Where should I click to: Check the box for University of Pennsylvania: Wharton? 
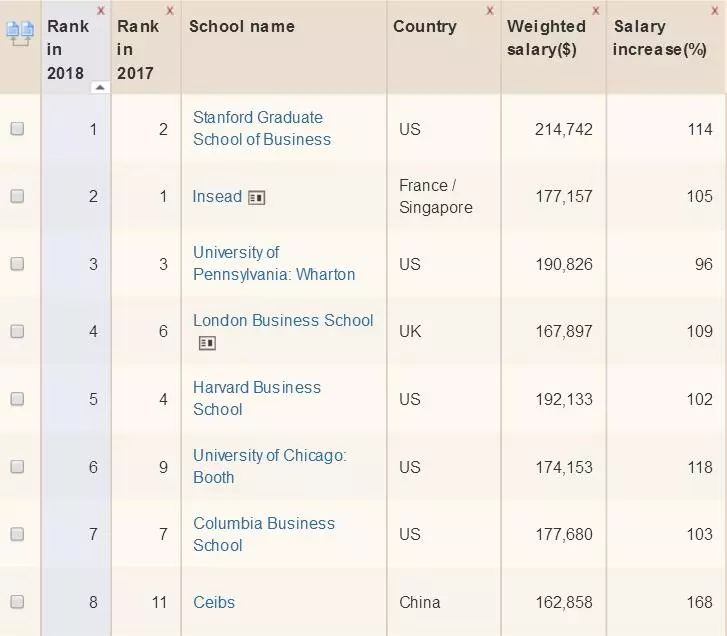pos(17,264)
